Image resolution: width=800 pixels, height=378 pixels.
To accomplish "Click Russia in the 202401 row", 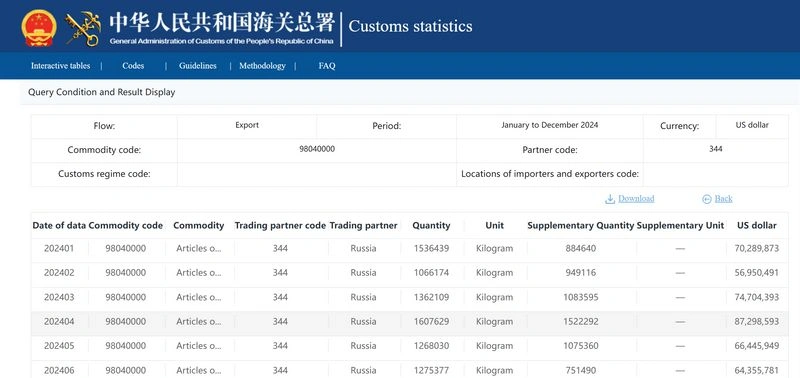I will point(363,248).
